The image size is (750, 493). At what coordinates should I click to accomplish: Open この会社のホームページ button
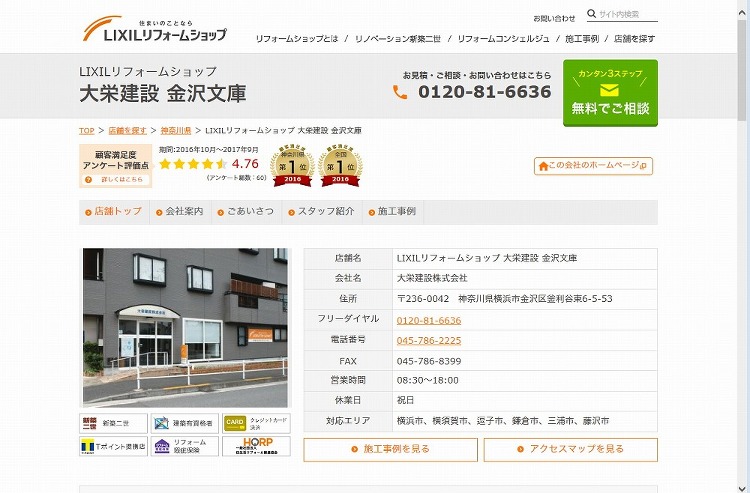pyautogui.click(x=593, y=166)
